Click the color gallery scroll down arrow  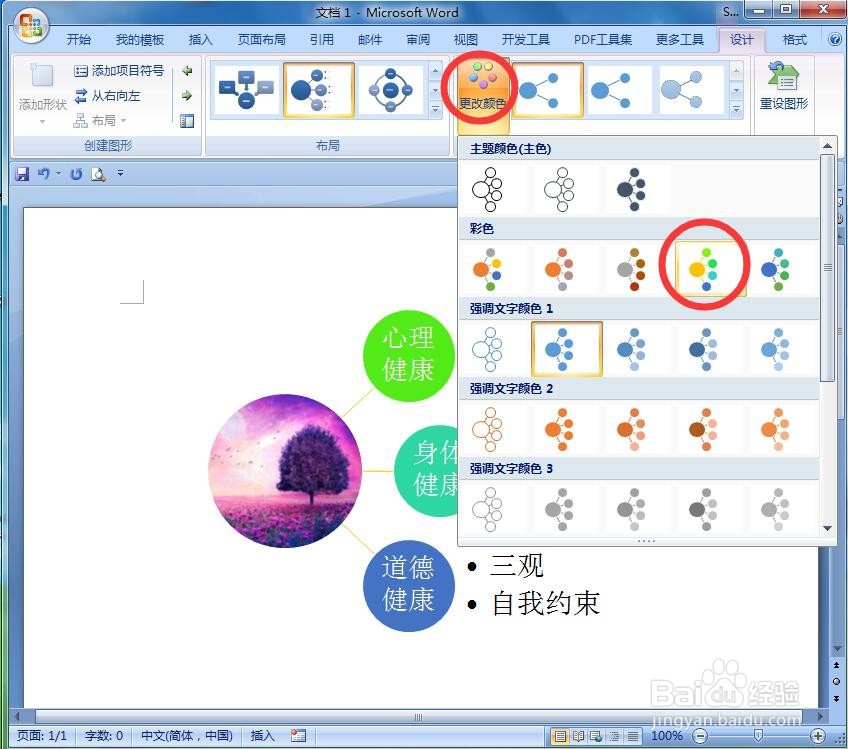pyautogui.click(x=827, y=528)
